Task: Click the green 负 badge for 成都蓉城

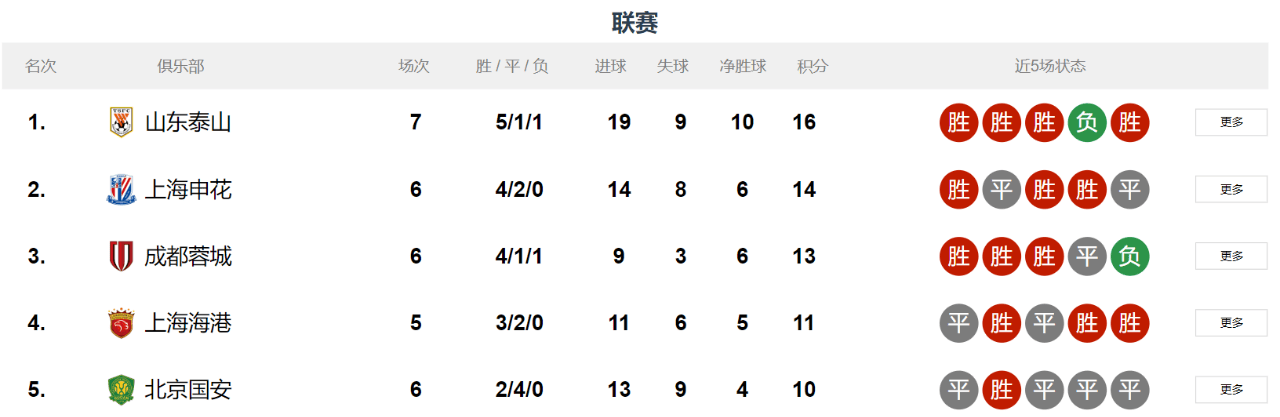Action: [1130, 256]
